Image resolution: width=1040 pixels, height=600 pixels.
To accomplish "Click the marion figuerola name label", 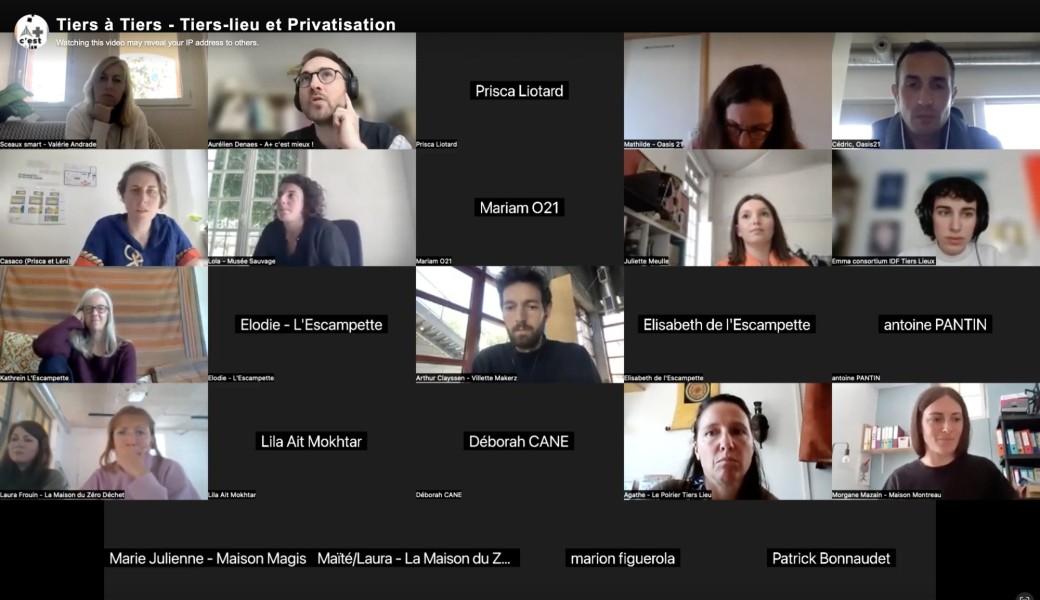I will [623, 558].
